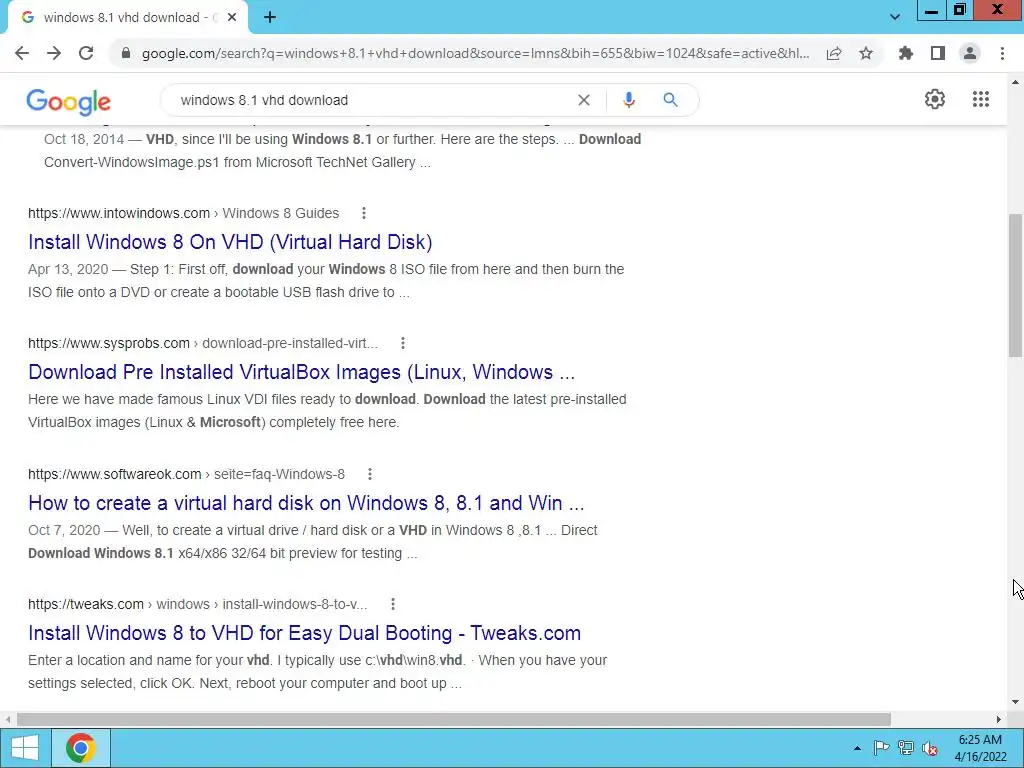Open Chrome three-dot menu

[1002, 54]
